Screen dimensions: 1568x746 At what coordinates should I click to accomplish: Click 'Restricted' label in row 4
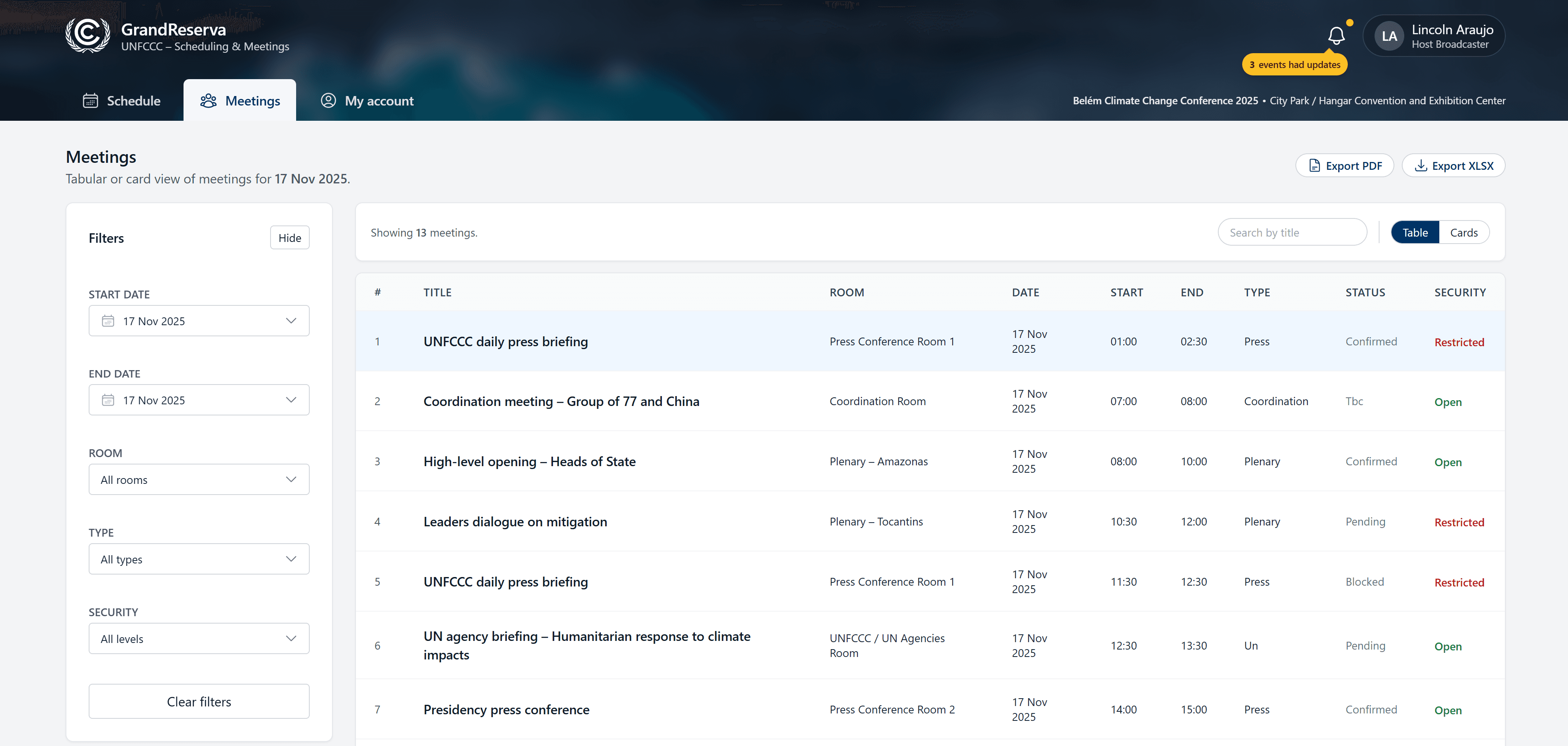1459,523
